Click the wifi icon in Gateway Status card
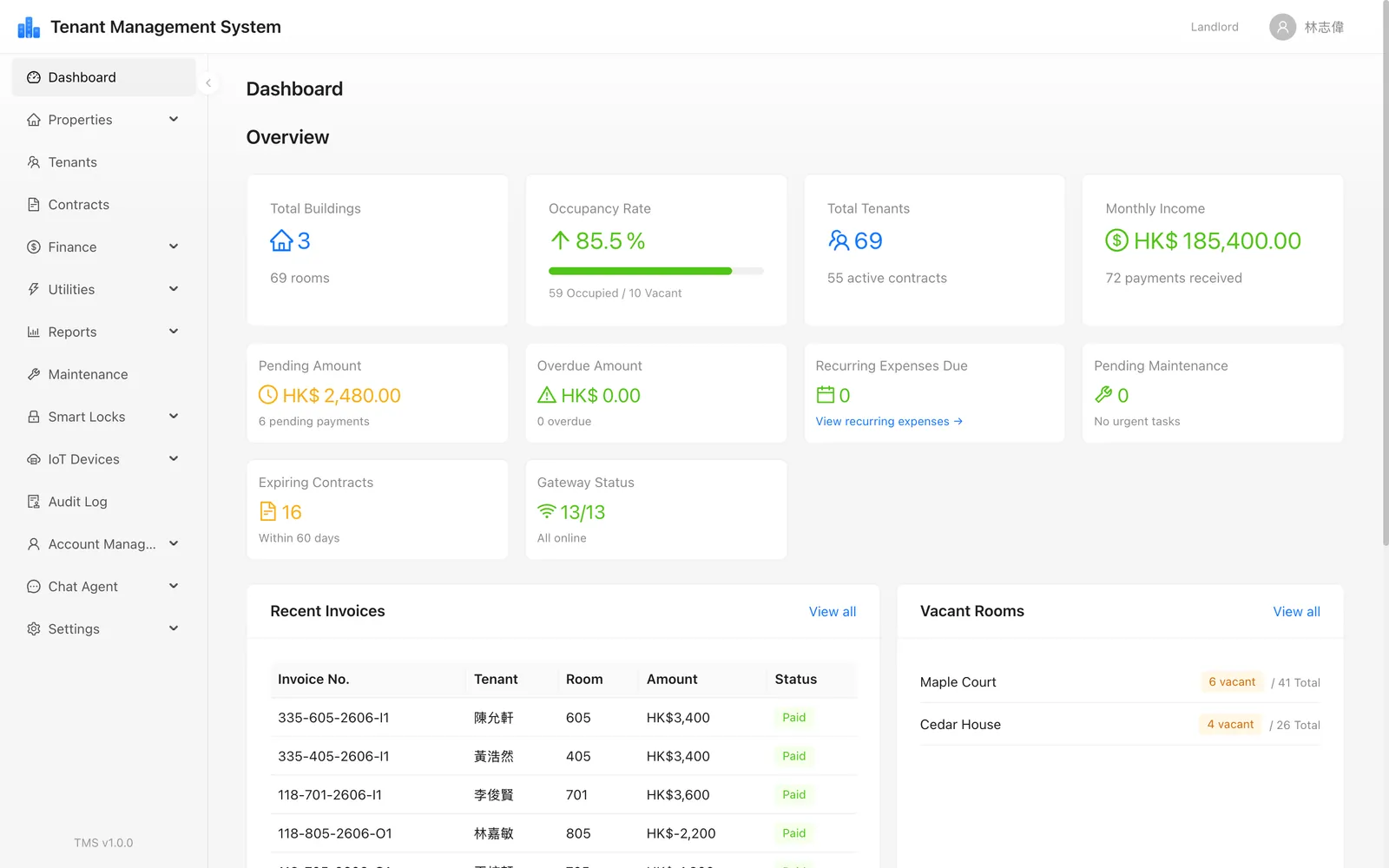The height and width of the screenshot is (868, 1389). click(547, 512)
